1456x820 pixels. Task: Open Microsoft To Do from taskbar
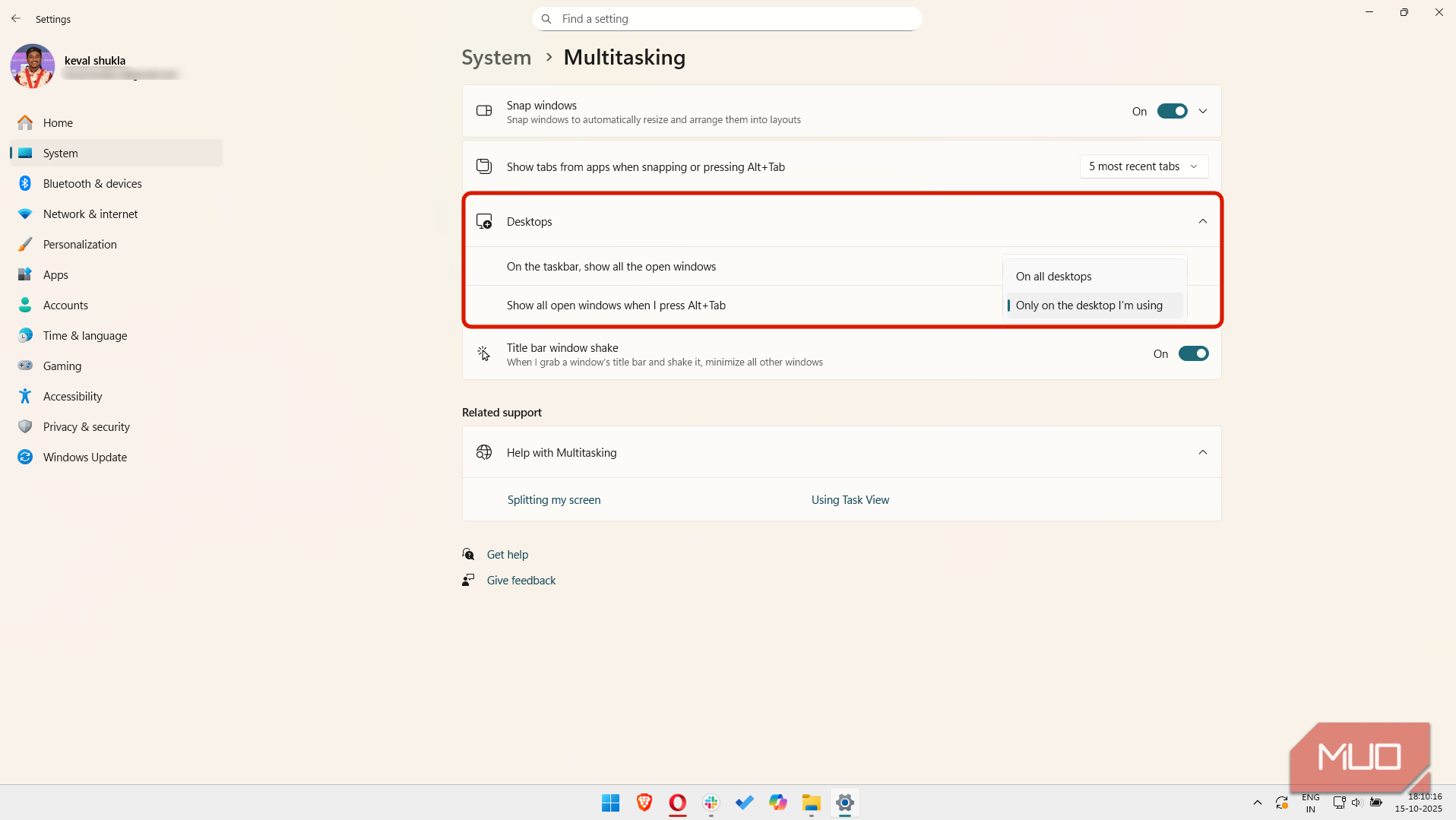click(744, 803)
